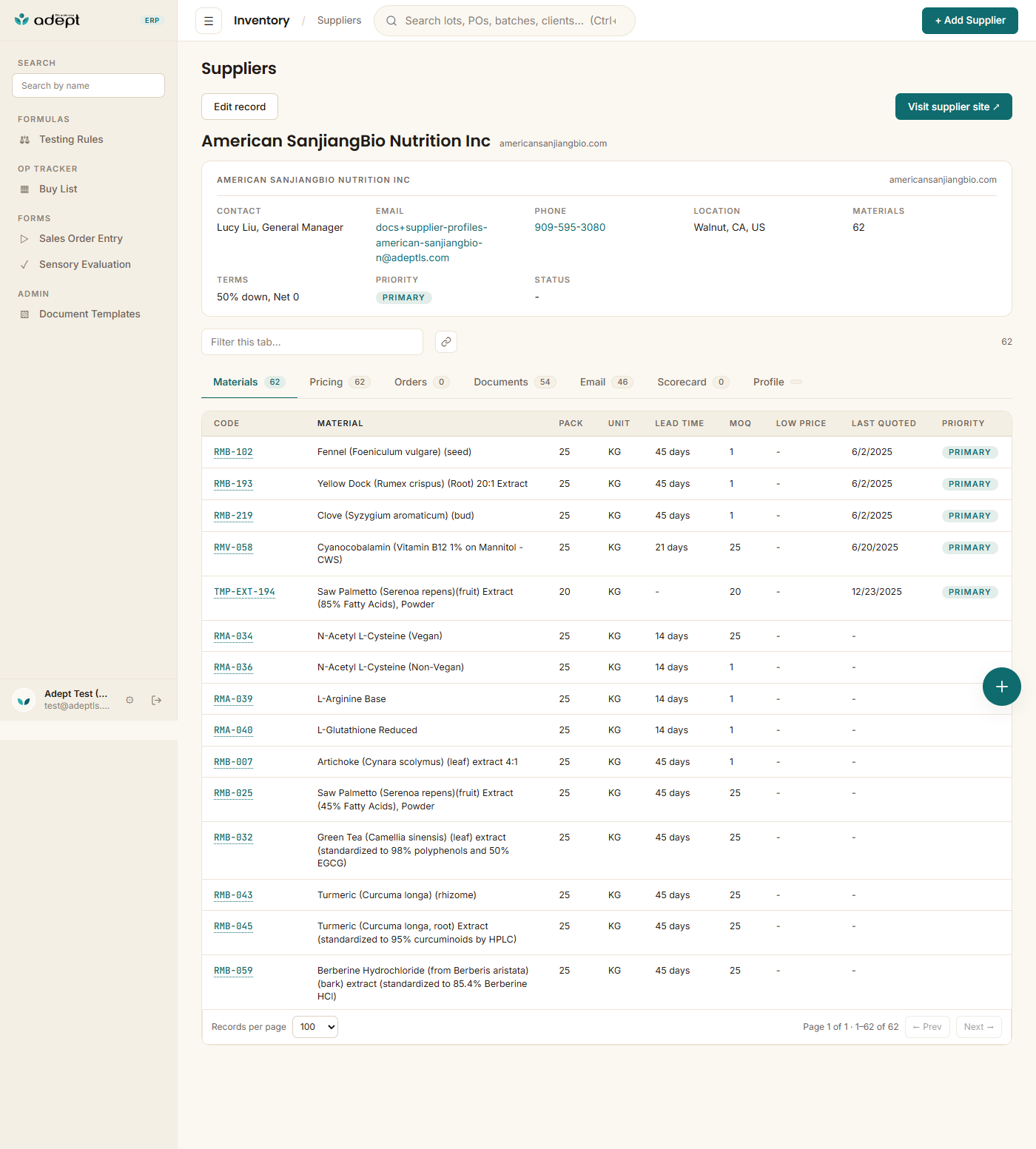The image size is (1036, 1149).
Task: Open material code TMP-EXT-194
Action: click(244, 592)
